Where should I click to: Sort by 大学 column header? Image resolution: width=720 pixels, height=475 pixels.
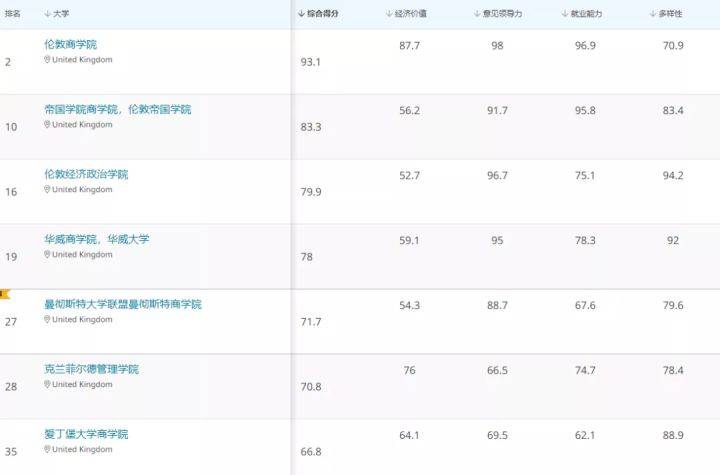[x=56, y=14]
